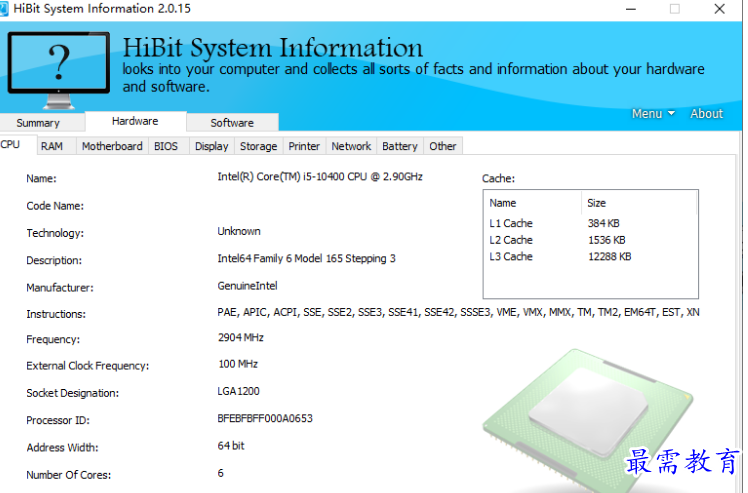The height and width of the screenshot is (493, 748).
Task: Open the Storage sub-tab
Action: pyautogui.click(x=258, y=146)
